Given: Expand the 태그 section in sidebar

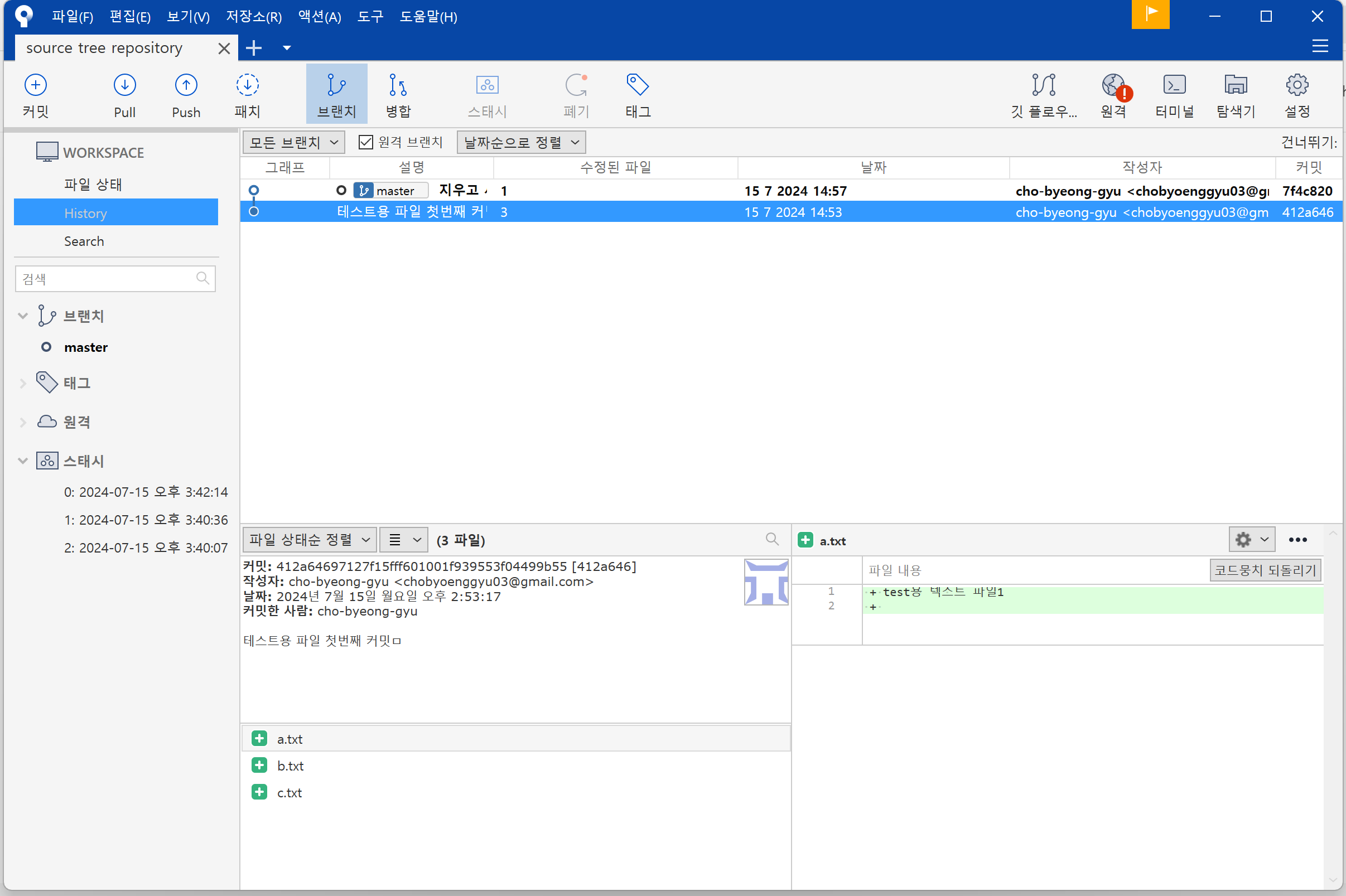Looking at the screenshot, I should click(x=23, y=384).
